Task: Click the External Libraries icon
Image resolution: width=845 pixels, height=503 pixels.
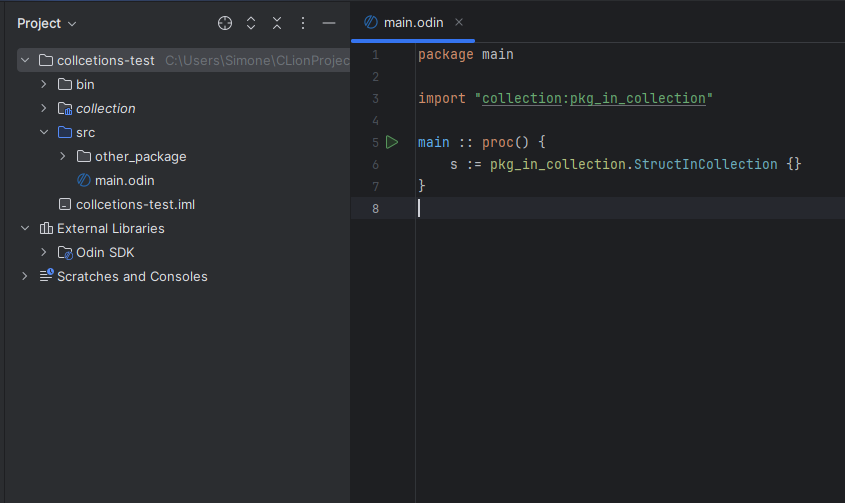Action: click(x=46, y=228)
